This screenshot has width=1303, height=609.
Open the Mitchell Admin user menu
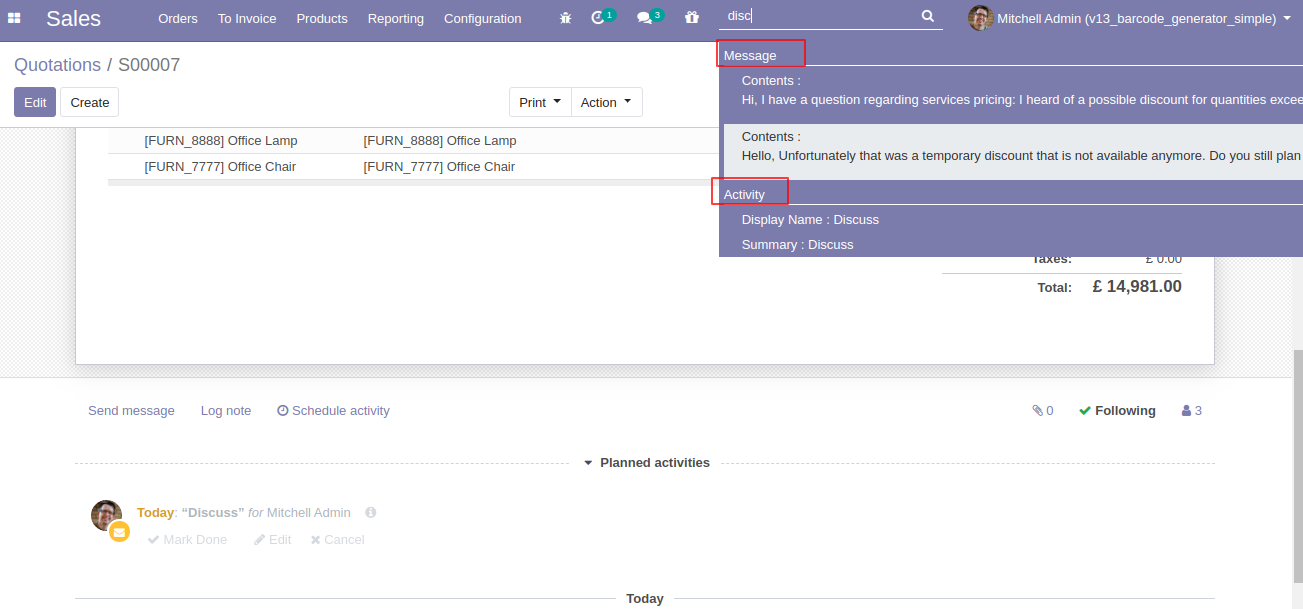click(x=1130, y=18)
